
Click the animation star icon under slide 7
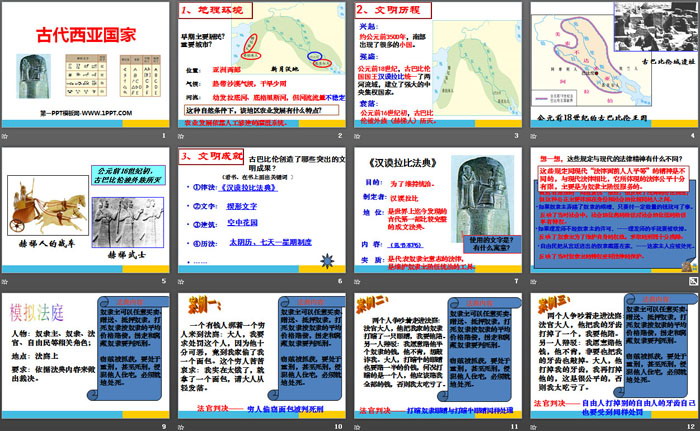point(357,282)
